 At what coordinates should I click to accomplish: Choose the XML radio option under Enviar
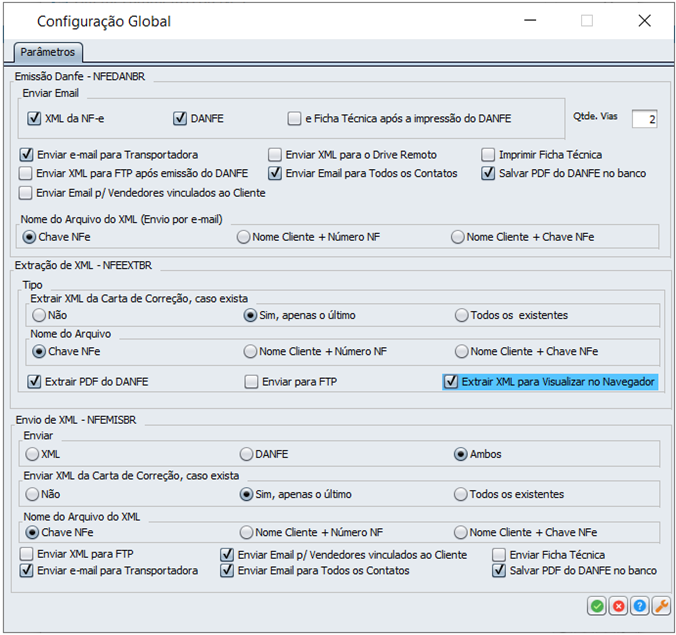[x=33, y=454]
